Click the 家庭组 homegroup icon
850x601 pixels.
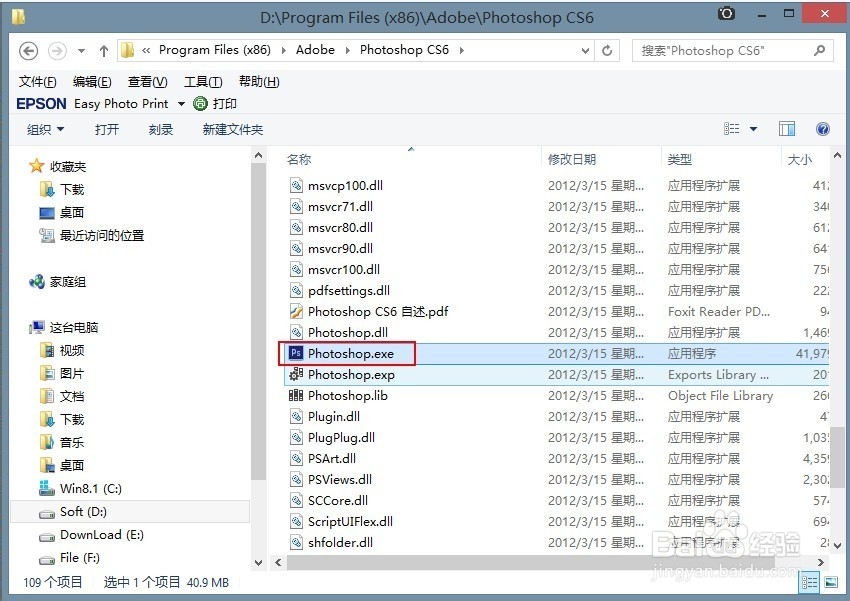36,281
